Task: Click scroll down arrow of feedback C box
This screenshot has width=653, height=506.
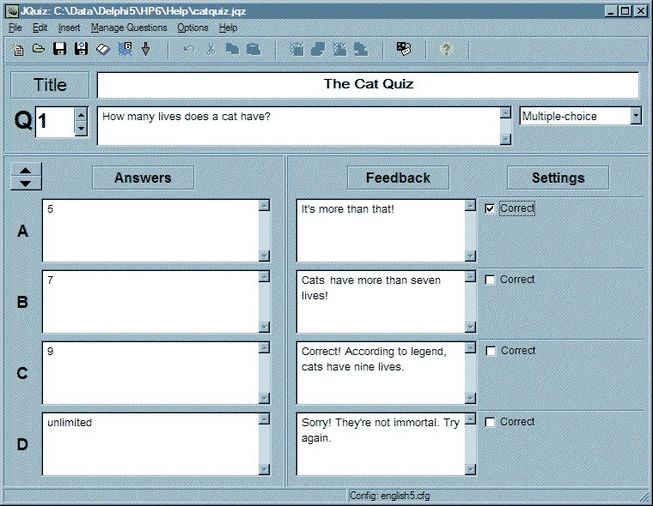Action: point(470,398)
